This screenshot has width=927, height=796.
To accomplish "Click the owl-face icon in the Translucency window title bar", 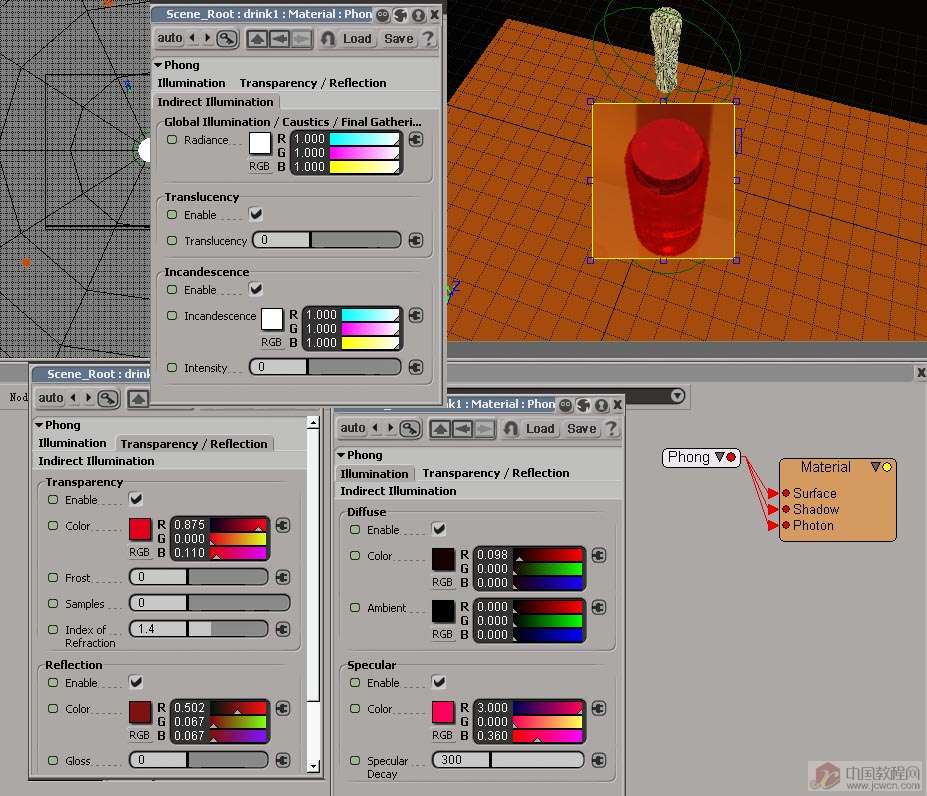I will (x=383, y=14).
